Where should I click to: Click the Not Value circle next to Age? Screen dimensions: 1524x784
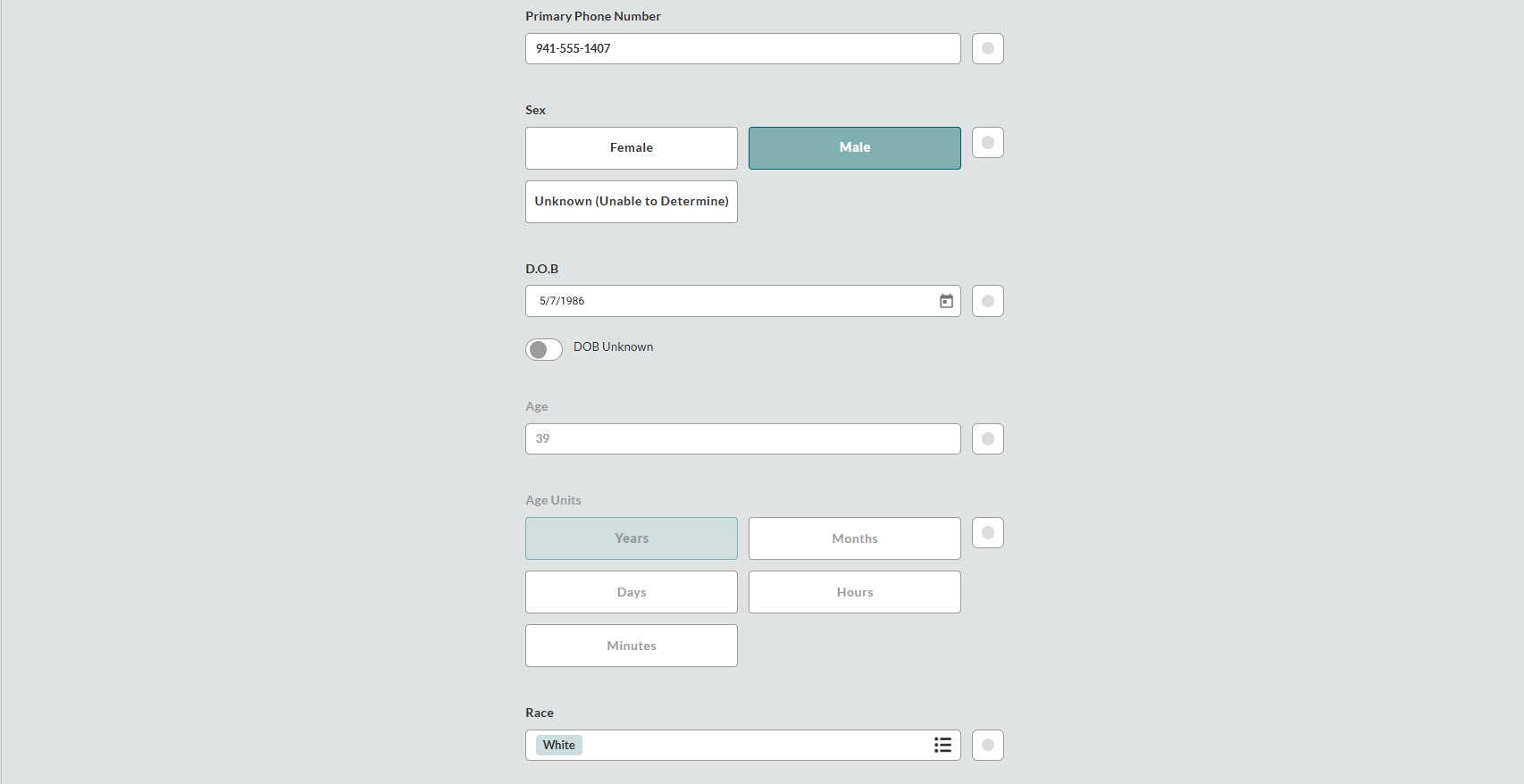pos(987,438)
